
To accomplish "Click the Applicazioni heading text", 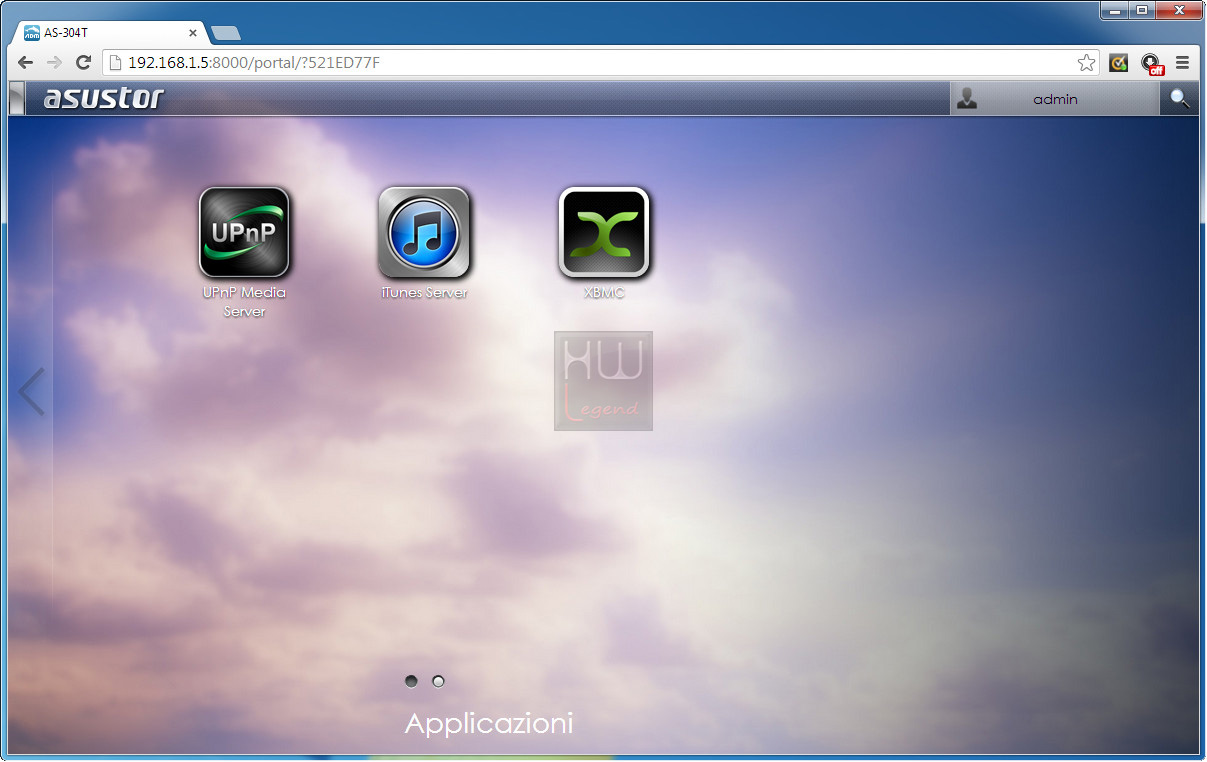I will [489, 724].
